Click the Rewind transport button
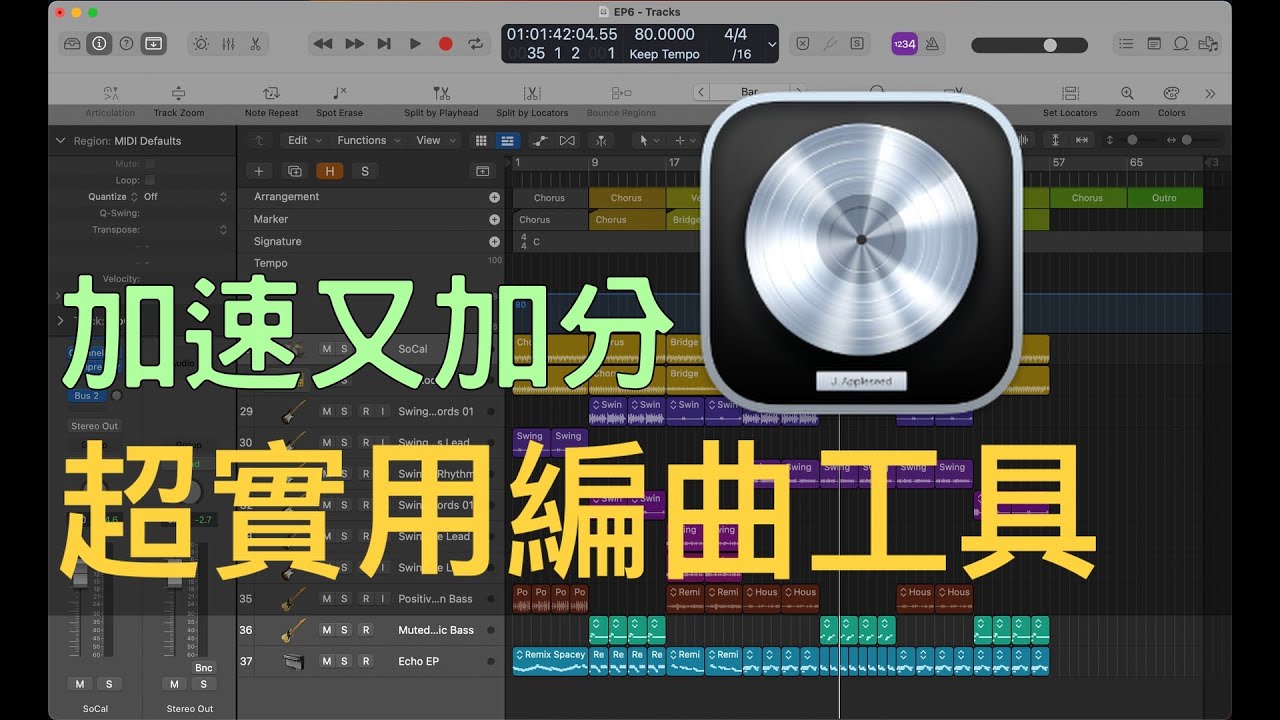 coord(322,44)
